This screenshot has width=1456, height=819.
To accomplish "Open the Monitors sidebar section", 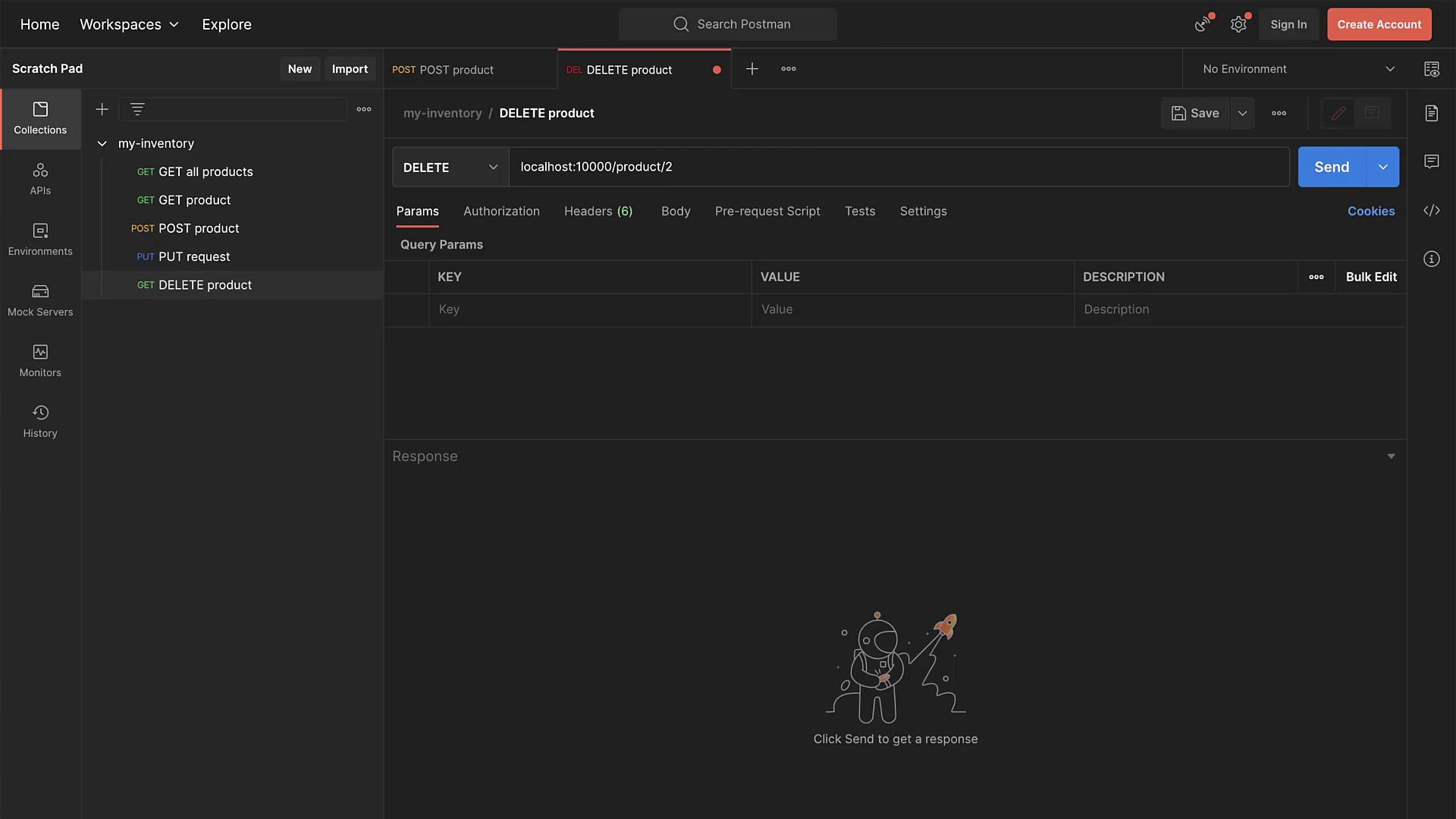I will pyautogui.click(x=40, y=361).
